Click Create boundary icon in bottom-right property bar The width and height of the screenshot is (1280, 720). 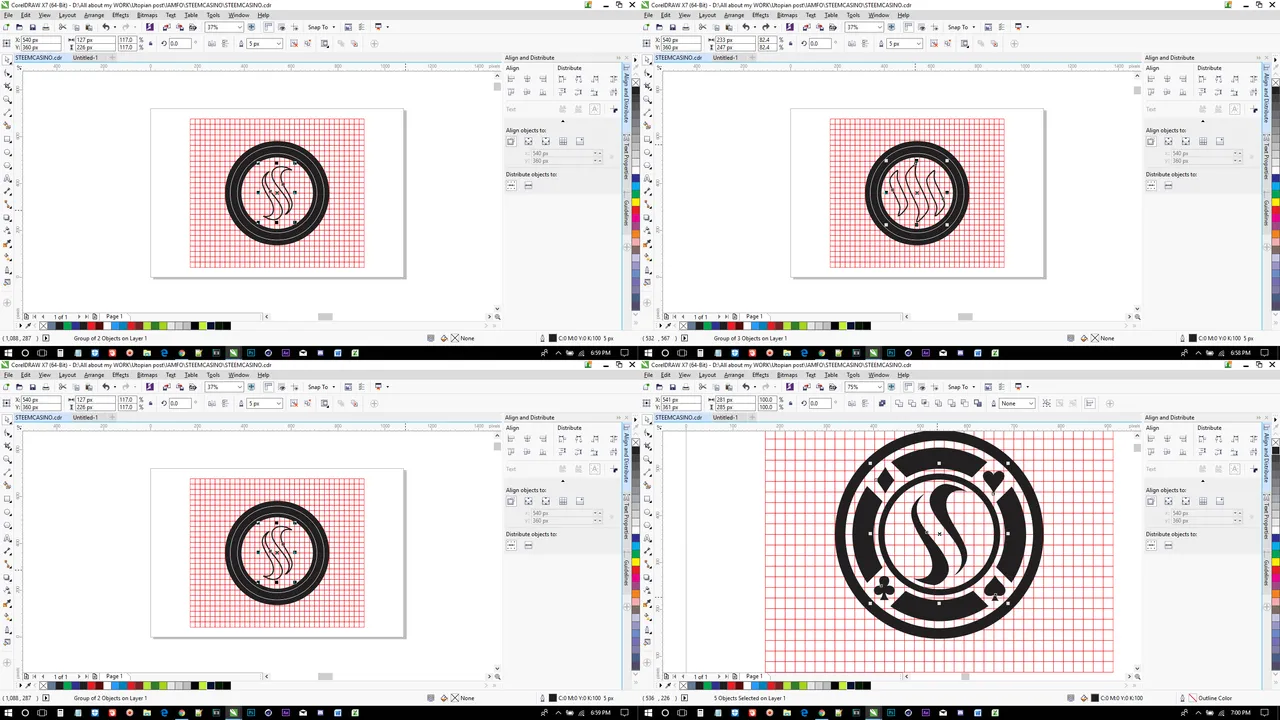click(x=980, y=403)
